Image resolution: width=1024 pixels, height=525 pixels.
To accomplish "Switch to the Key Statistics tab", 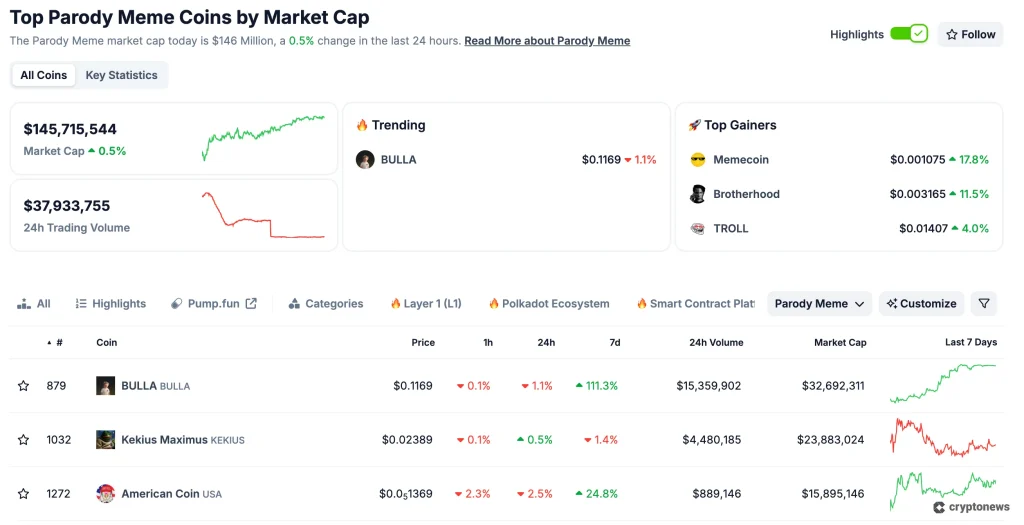I will coord(121,75).
